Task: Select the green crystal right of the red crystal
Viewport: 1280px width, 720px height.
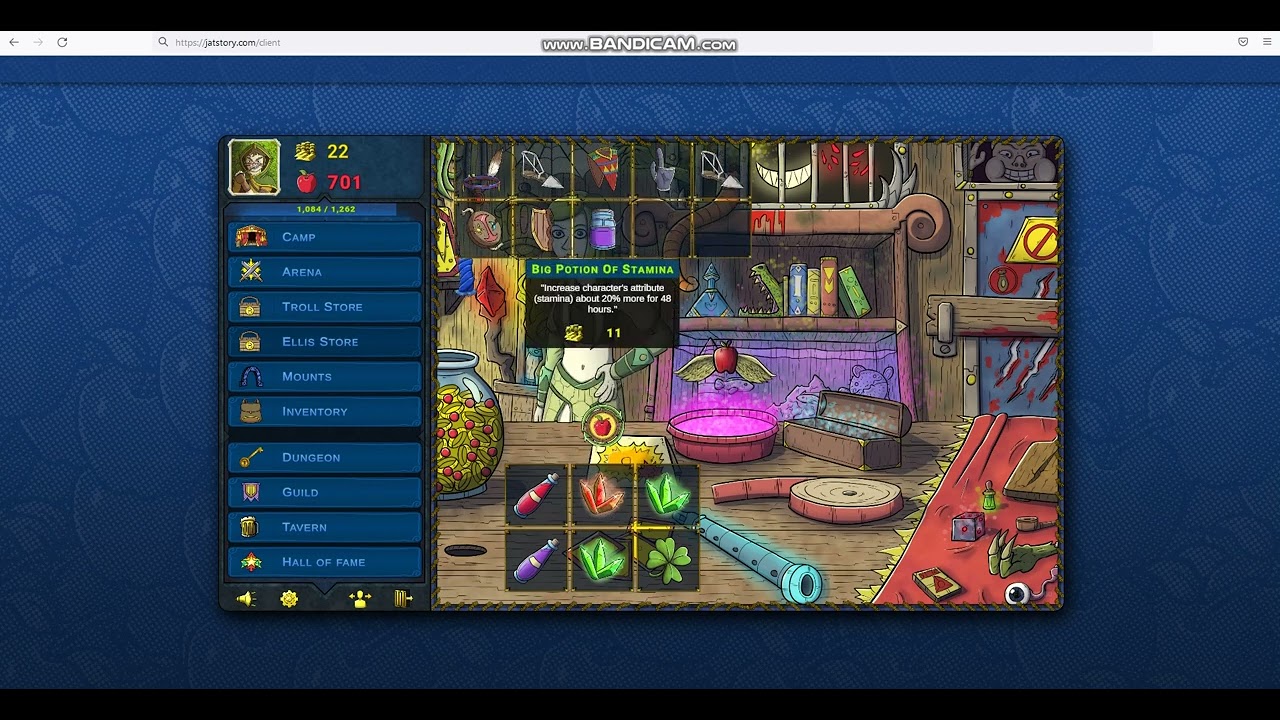Action: click(666, 496)
